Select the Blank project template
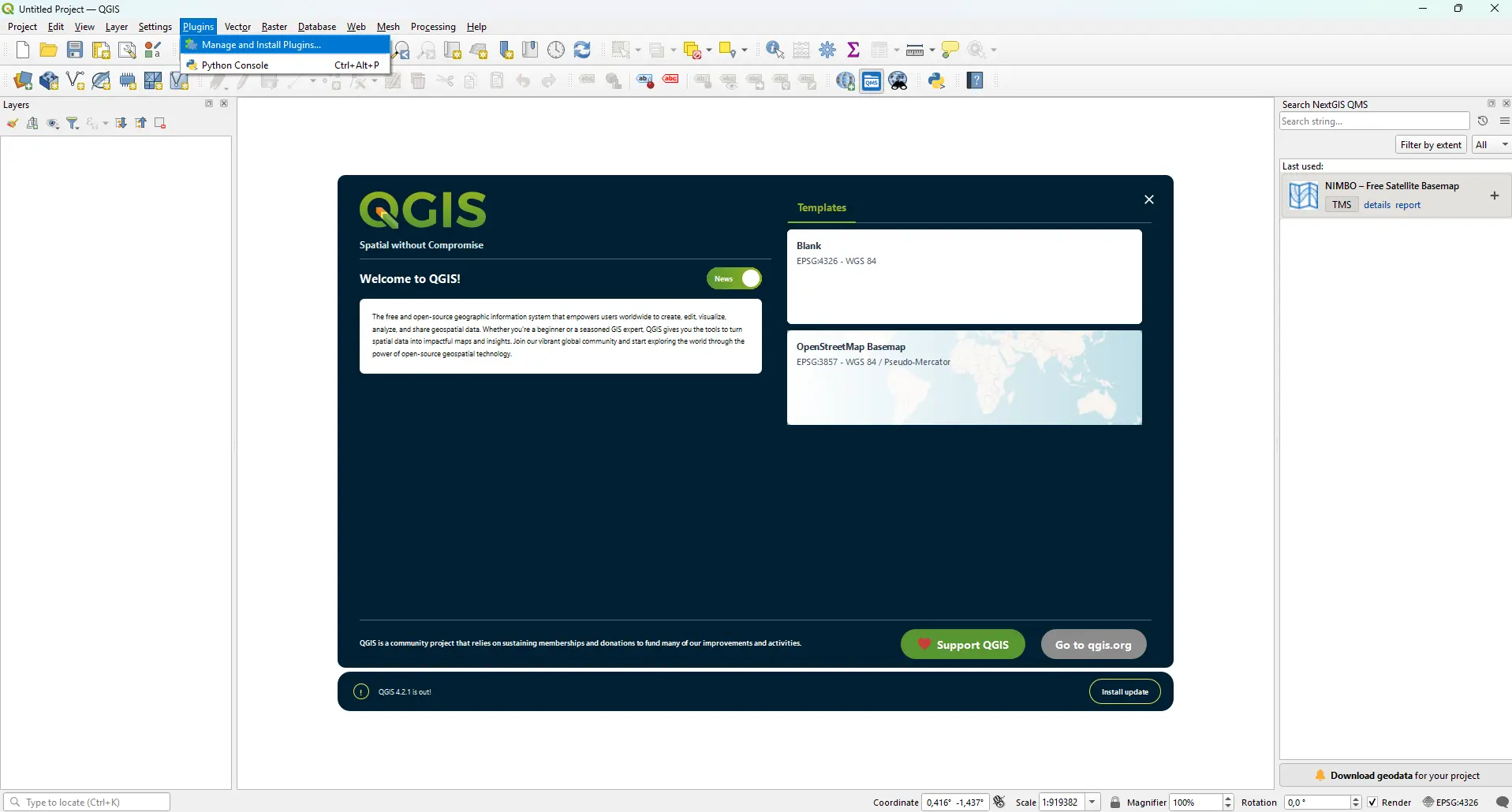This screenshot has width=1512, height=812. coord(964,277)
